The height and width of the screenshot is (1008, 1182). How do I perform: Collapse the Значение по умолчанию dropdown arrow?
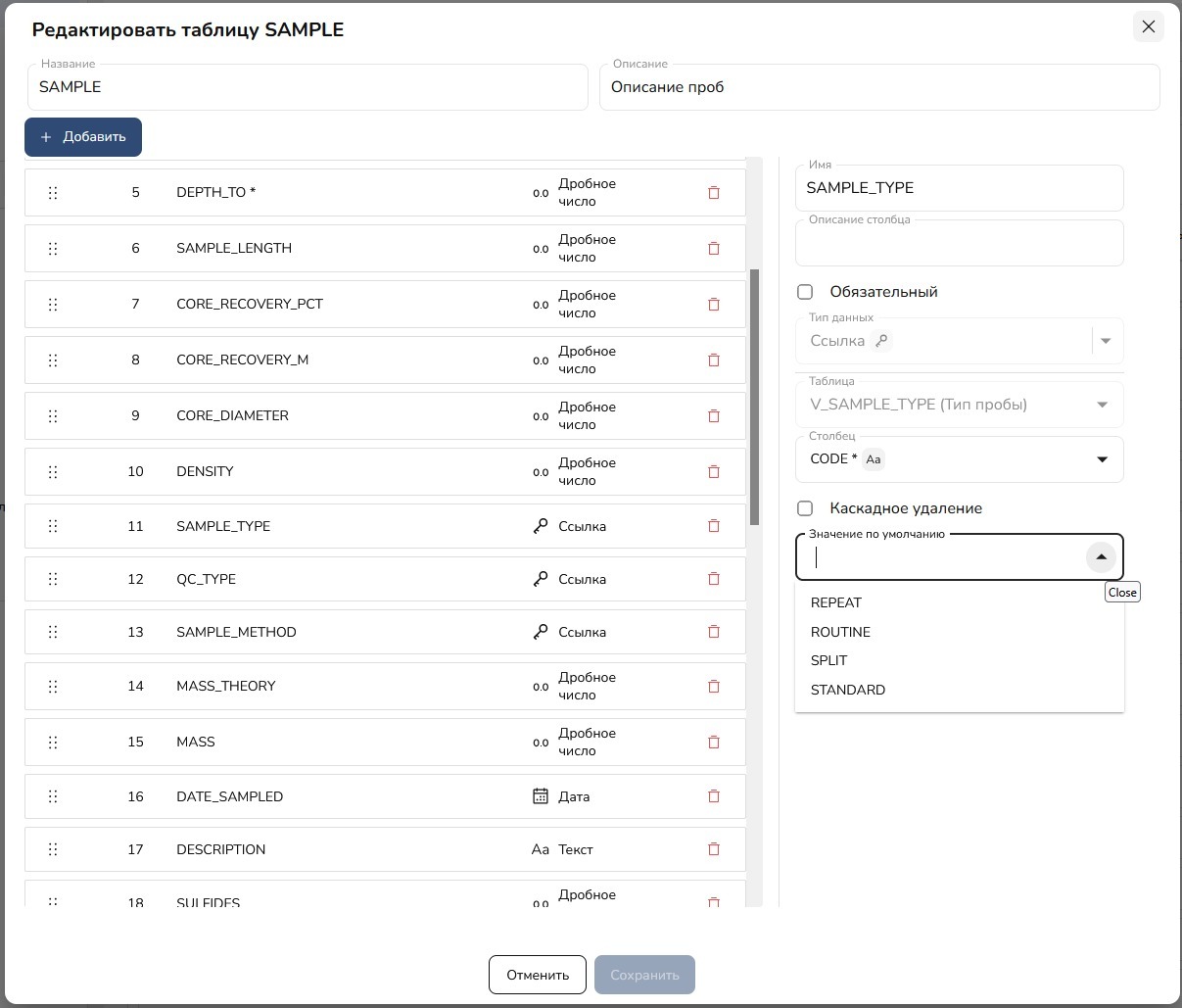point(1101,557)
